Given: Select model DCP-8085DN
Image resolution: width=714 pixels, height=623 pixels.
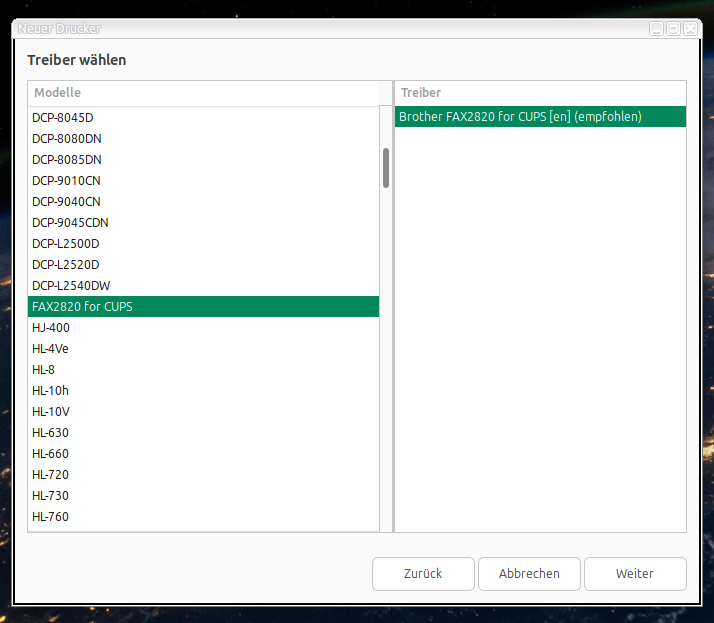Looking at the screenshot, I should [x=203, y=159].
